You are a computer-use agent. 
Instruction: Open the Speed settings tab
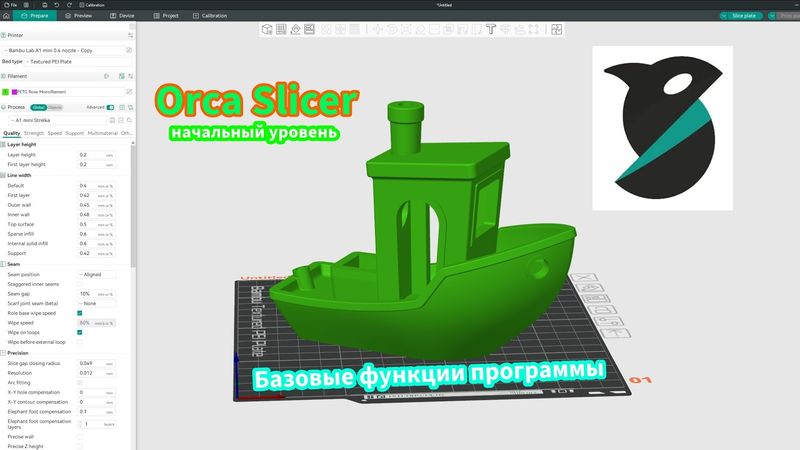(x=55, y=133)
